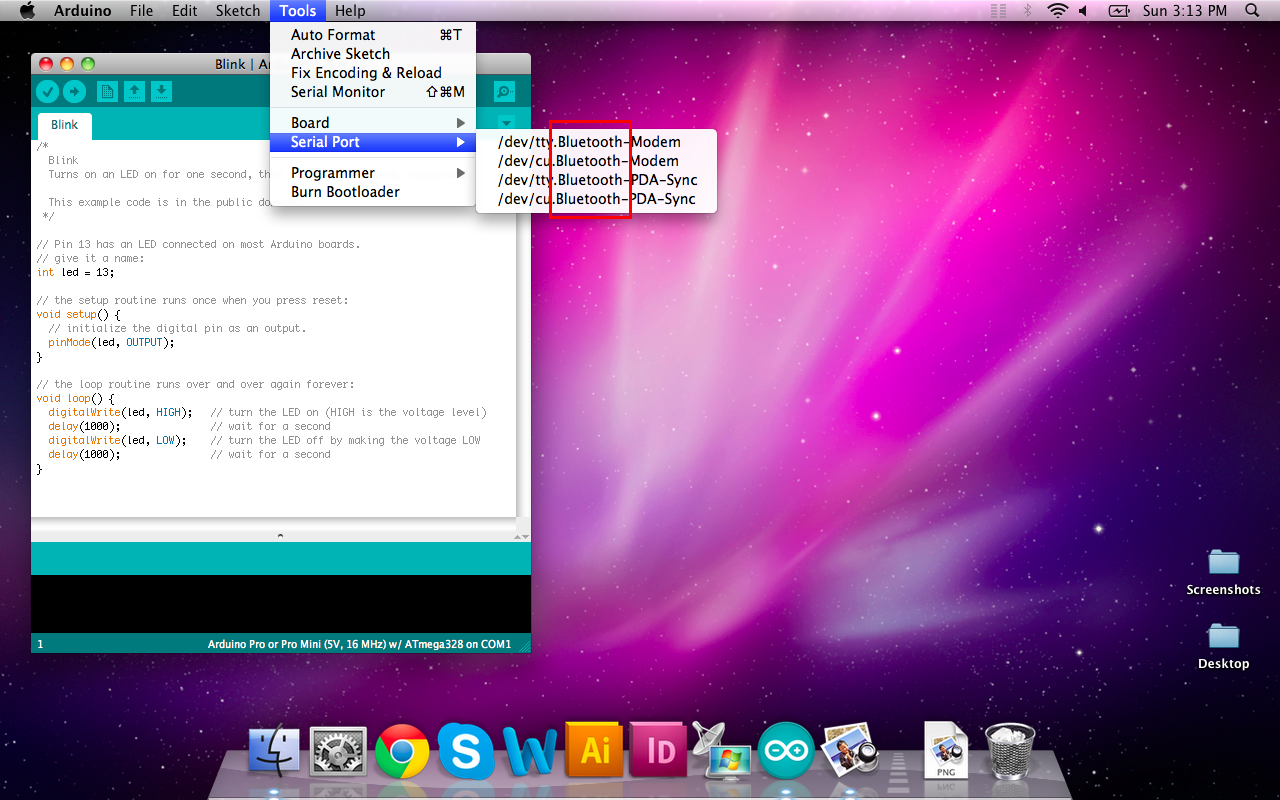The image size is (1280, 800).
Task: Open the Arduino application menu
Action: point(83,11)
